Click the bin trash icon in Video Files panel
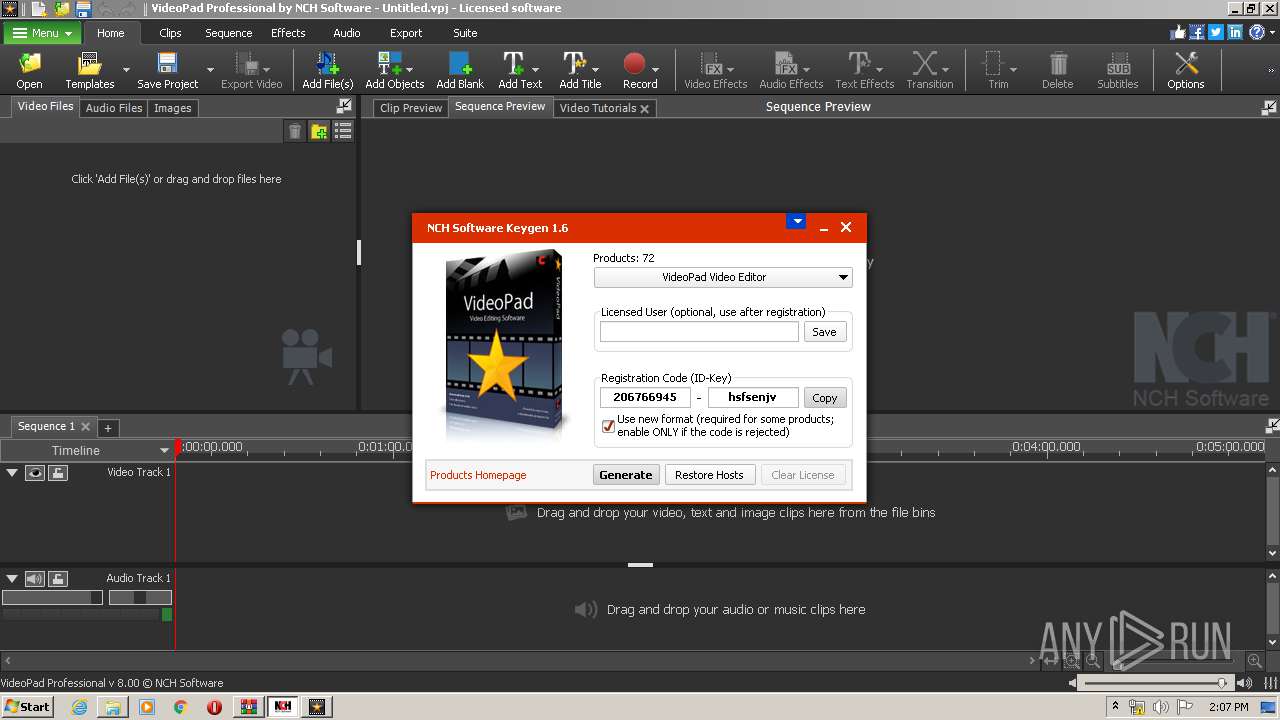This screenshot has height=720, width=1280. (x=295, y=131)
